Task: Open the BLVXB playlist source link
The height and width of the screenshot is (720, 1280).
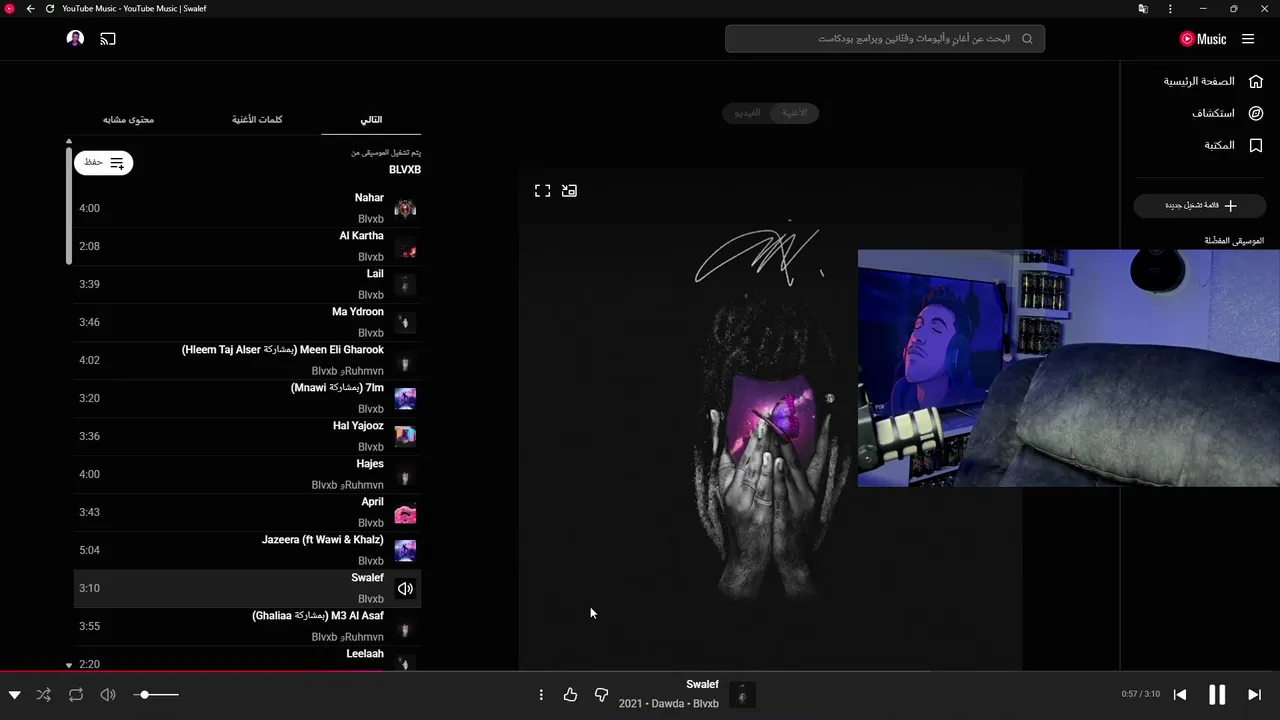Action: tap(405, 170)
